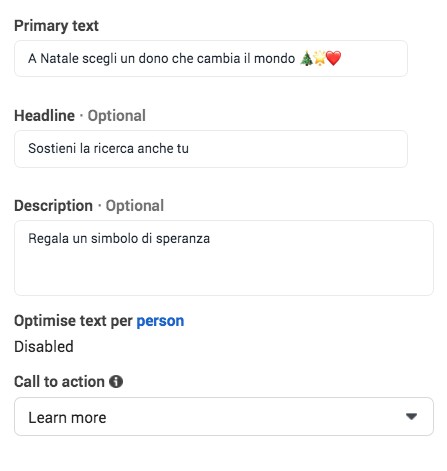Screen dimensions: 447x471
Task: Click the Christmas tree emoji in primary text
Action: click(306, 58)
